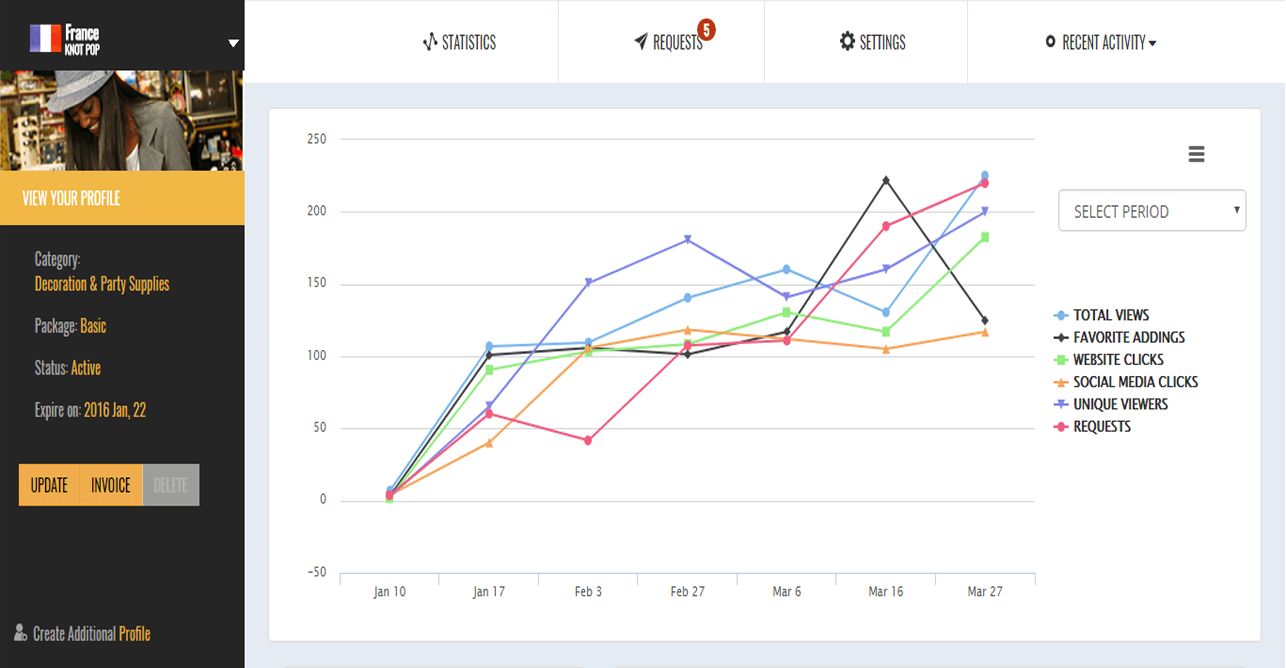Click the Unique Viewers point at Feb 3
This screenshot has width=1286, height=668.
pyautogui.click(x=588, y=283)
